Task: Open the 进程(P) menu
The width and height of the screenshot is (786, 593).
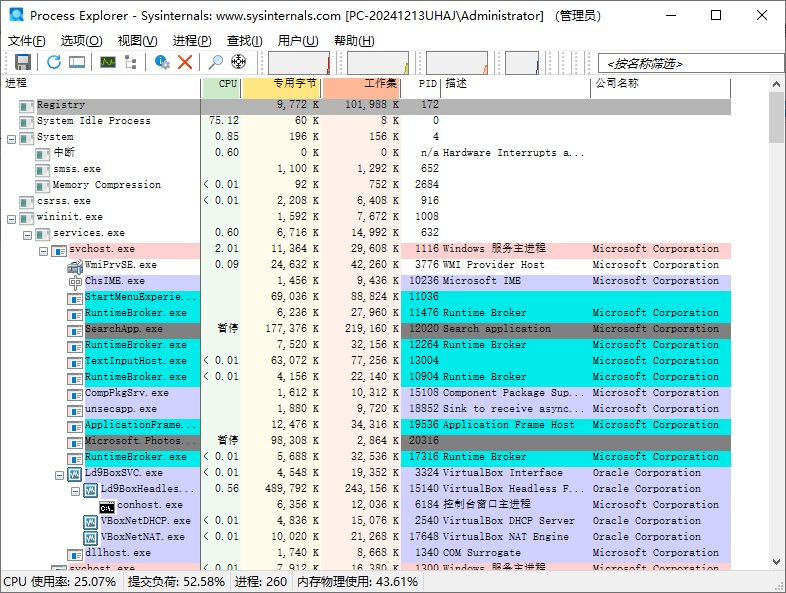Action: pyautogui.click(x=192, y=41)
